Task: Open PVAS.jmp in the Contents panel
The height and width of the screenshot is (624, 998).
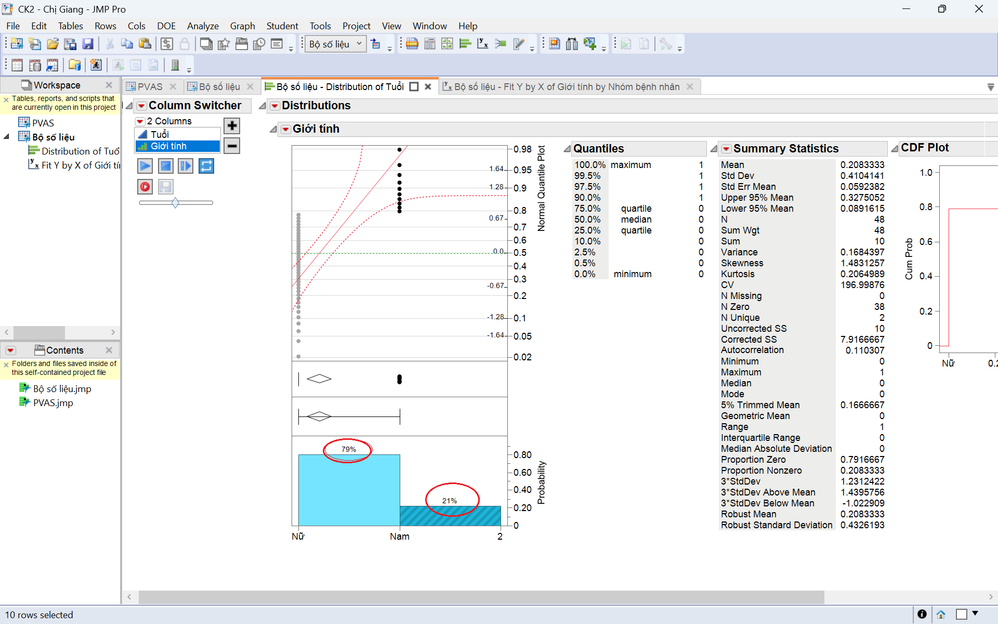Action: tap(52, 403)
